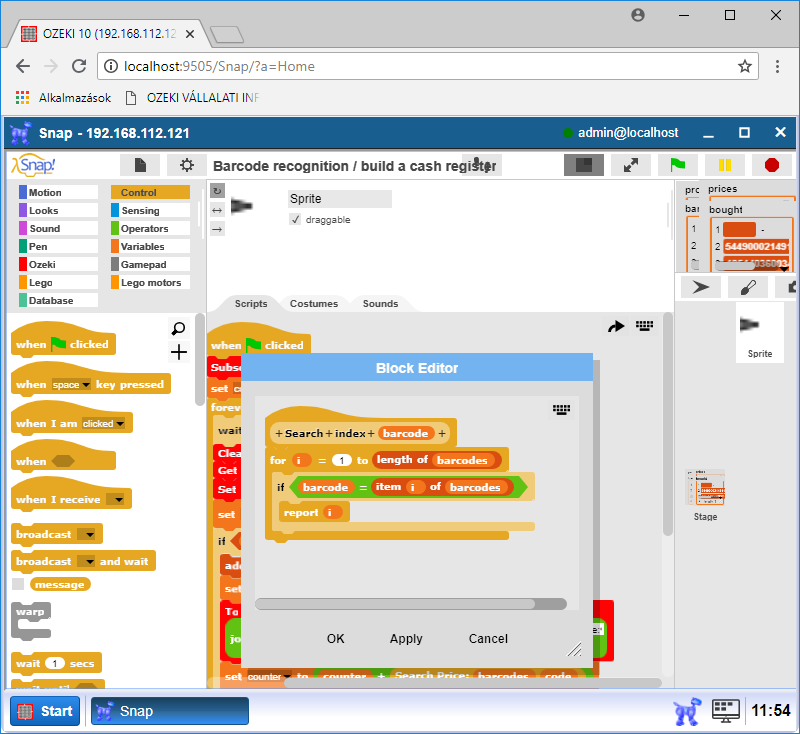Image resolution: width=800 pixels, height=734 pixels.
Task: Click the palette vertical scrollbar
Action: pyautogui.click(x=200, y=360)
